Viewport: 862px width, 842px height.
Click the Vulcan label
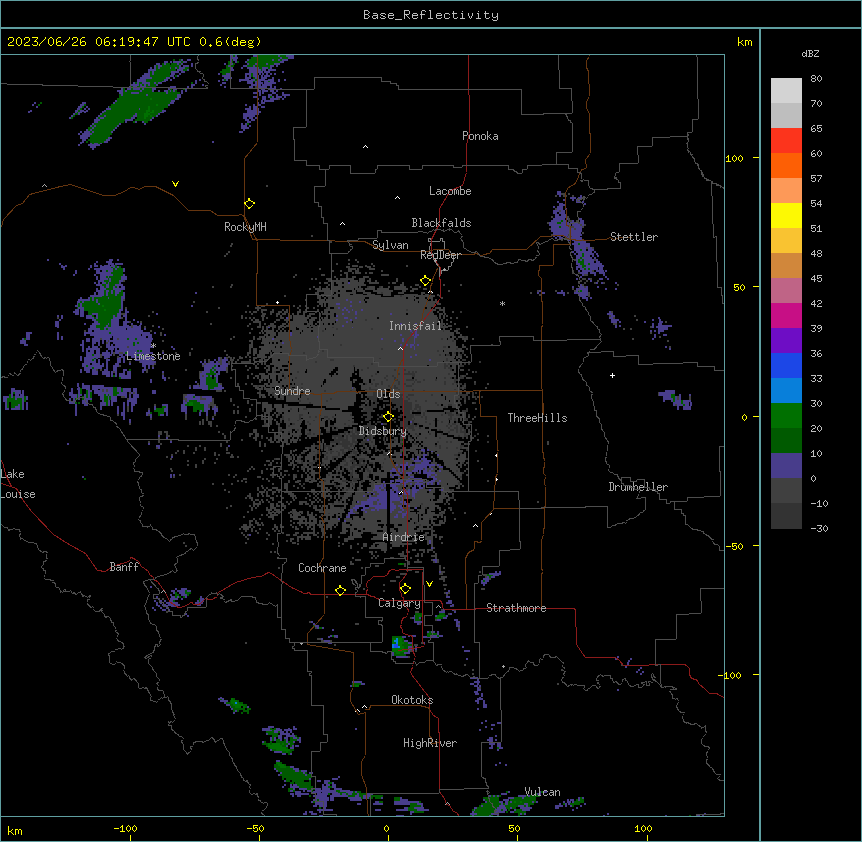pos(542,792)
